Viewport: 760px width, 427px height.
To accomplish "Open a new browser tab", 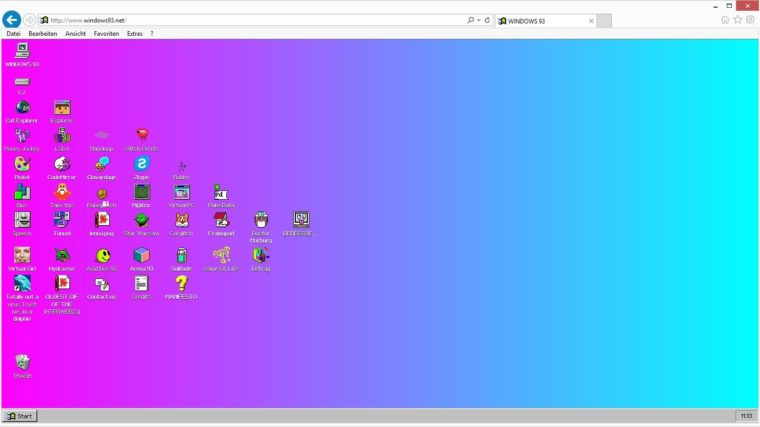I will [x=604, y=21].
